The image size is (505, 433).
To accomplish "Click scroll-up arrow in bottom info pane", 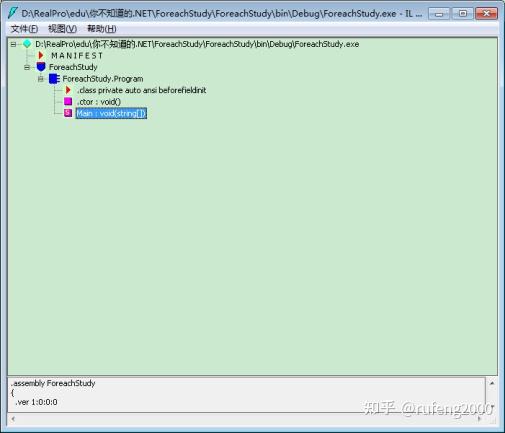I will pyautogui.click(x=492, y=383).
